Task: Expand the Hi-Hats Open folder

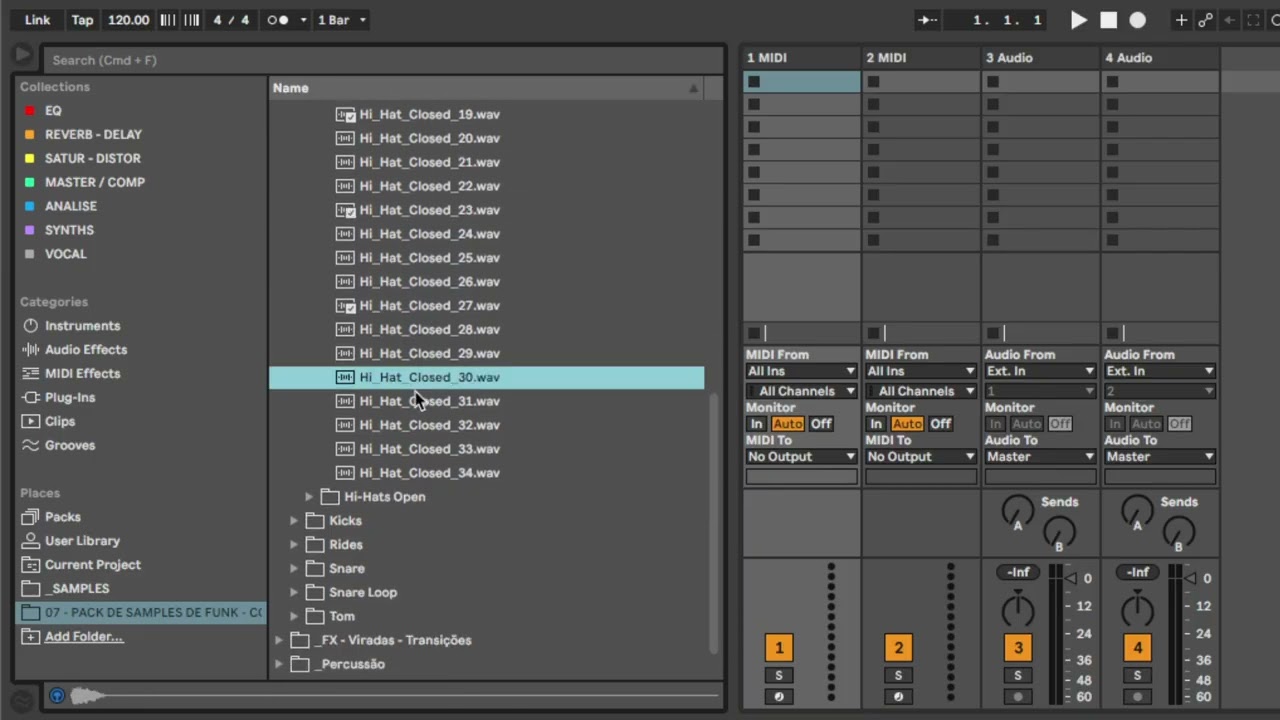Action: [309, 497]
